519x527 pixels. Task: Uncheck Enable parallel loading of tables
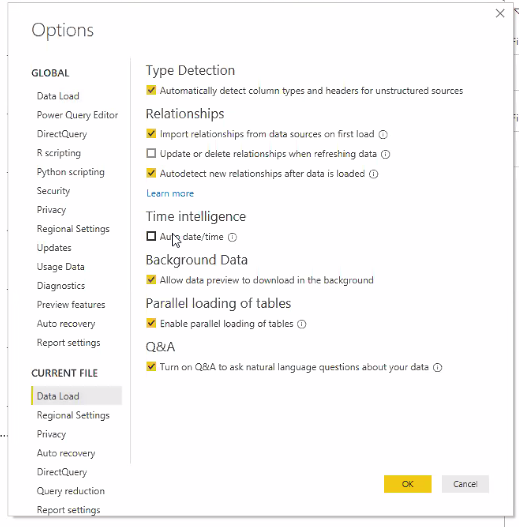pos(151,323)
